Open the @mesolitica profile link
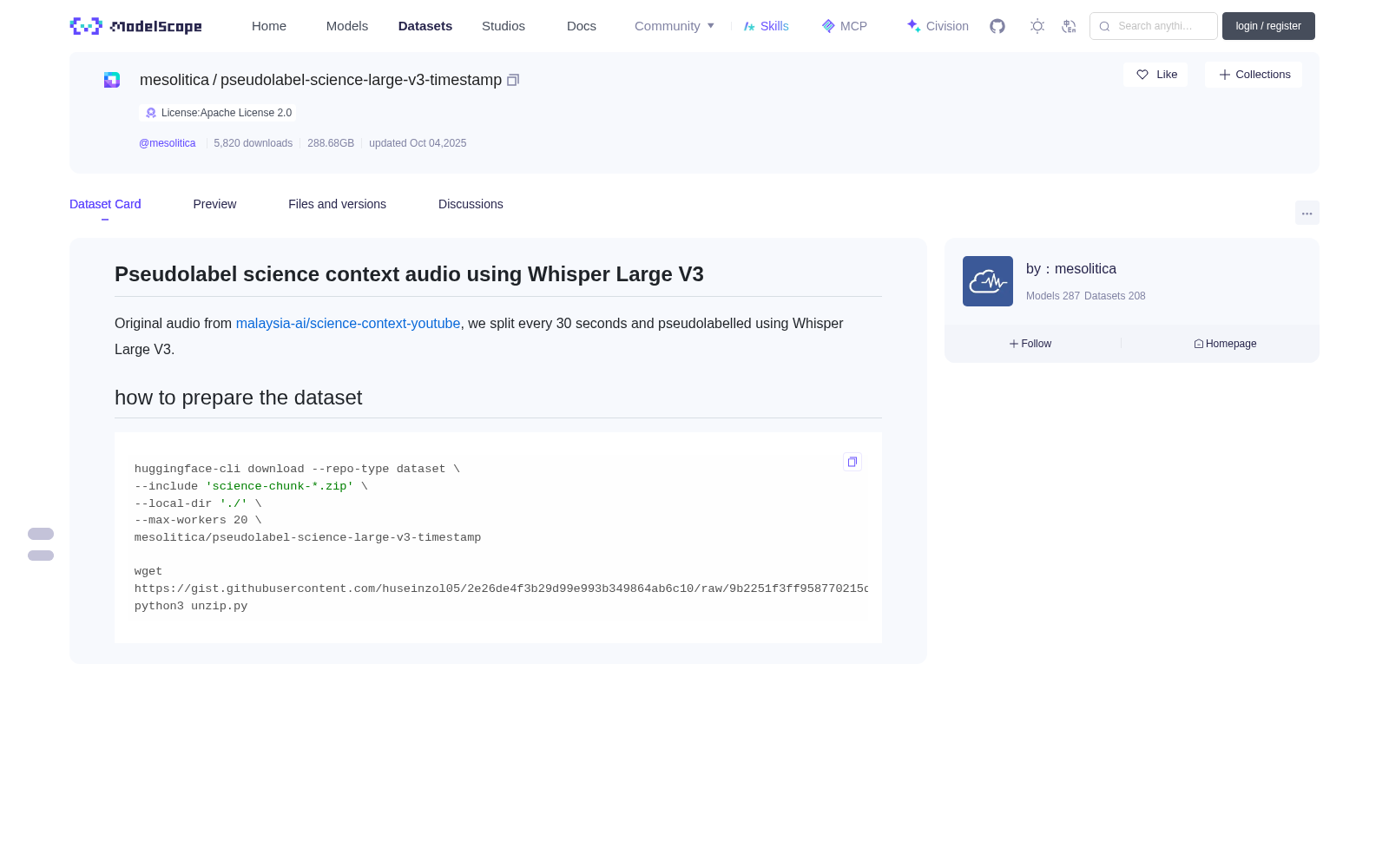The image size is (1389, 868). (168, 143)
